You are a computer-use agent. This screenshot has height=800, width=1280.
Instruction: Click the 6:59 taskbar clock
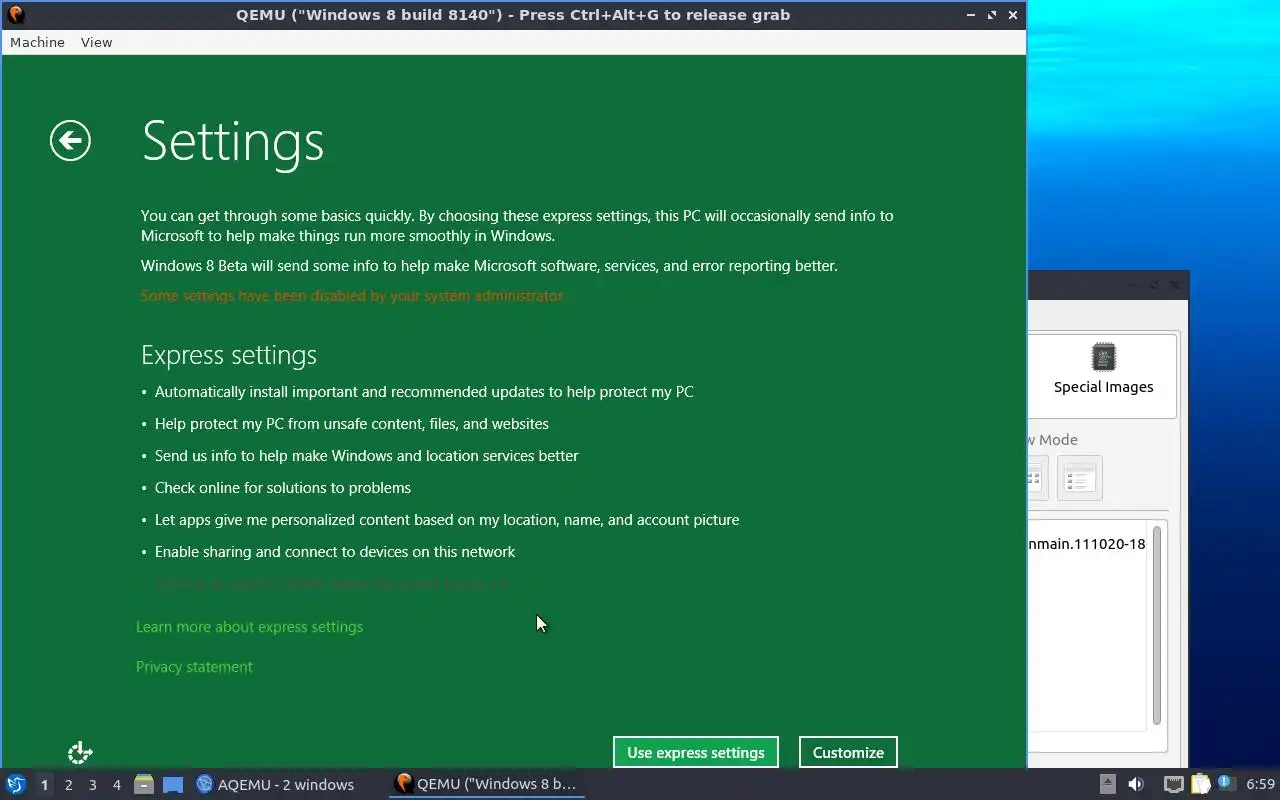point(1260,785)
